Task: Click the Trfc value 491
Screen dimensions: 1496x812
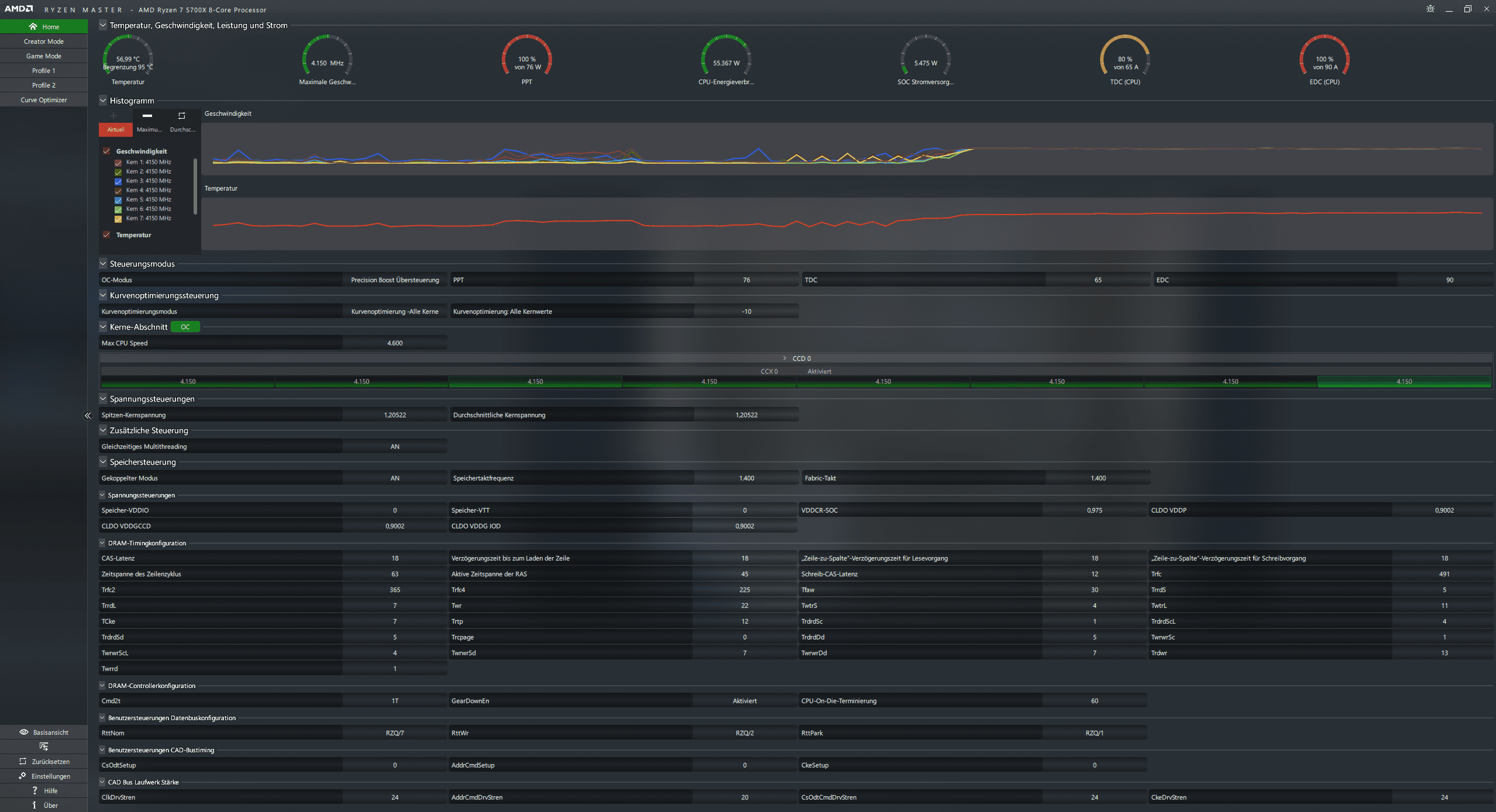Action: coord(1444,574)
